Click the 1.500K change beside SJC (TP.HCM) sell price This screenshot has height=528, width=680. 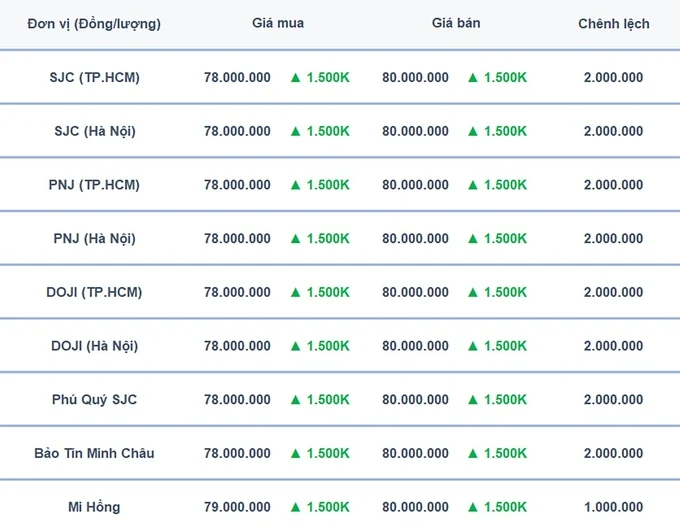coord(505,78)
